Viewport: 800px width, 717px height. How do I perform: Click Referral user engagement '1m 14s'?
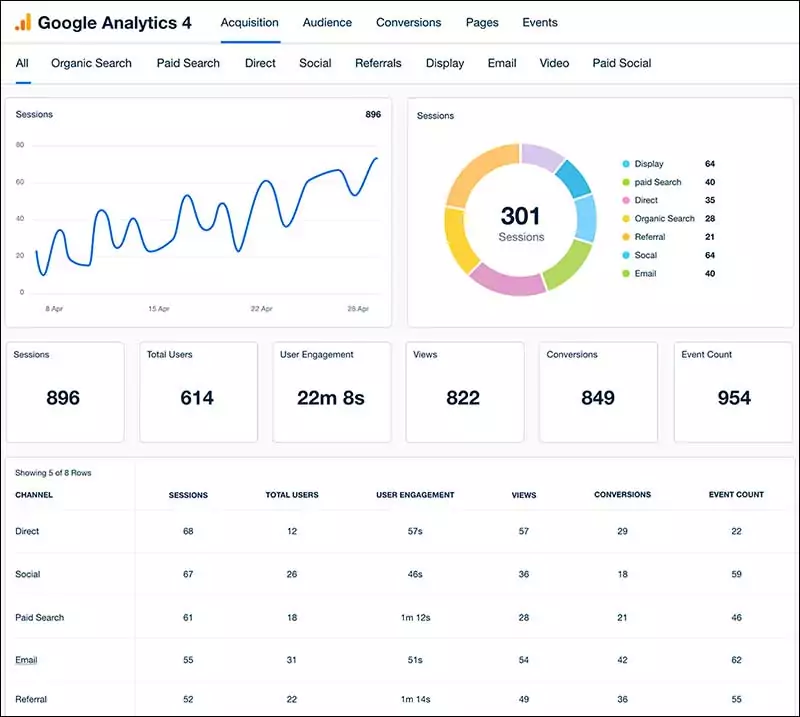click(415, 699)
